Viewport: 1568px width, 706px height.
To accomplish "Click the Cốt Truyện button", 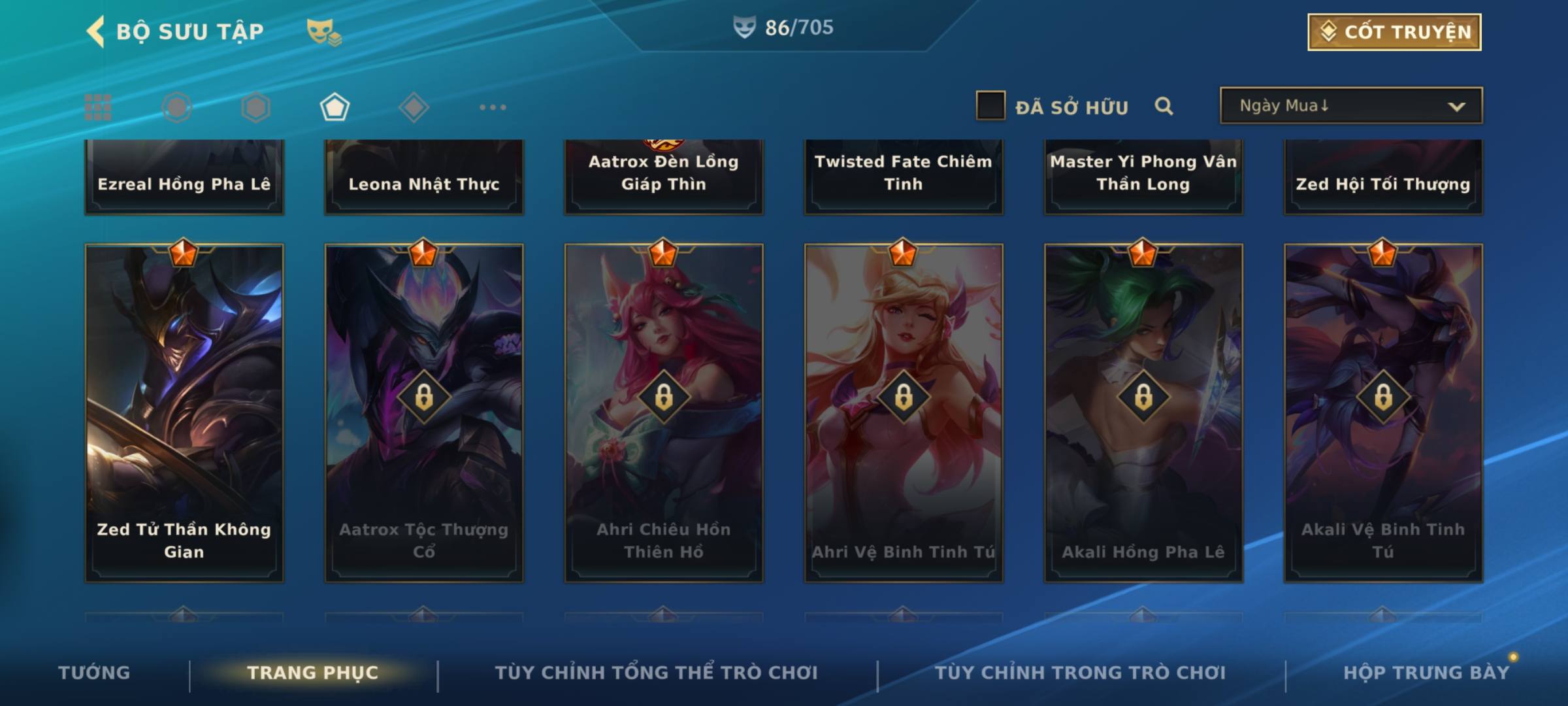I will point(1395,32).
